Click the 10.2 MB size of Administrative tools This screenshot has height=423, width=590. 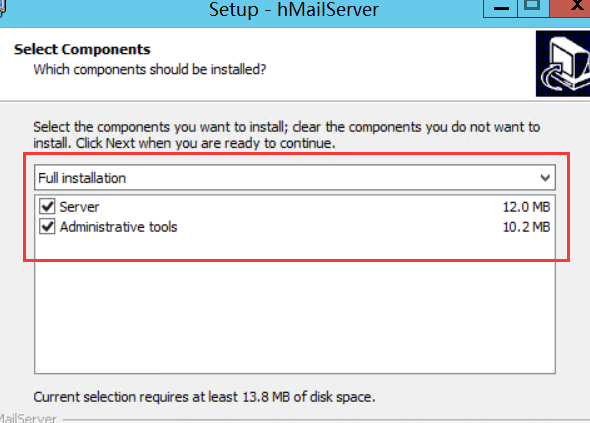coord(526,227)
